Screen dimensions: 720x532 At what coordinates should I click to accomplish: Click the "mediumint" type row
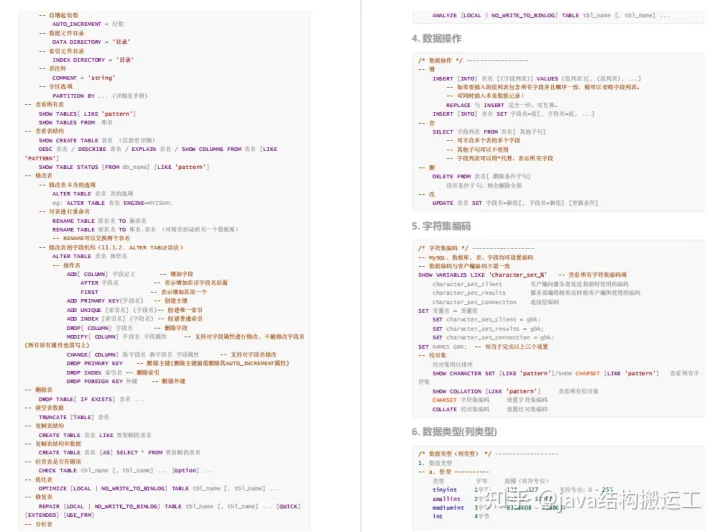pos(499,508)
